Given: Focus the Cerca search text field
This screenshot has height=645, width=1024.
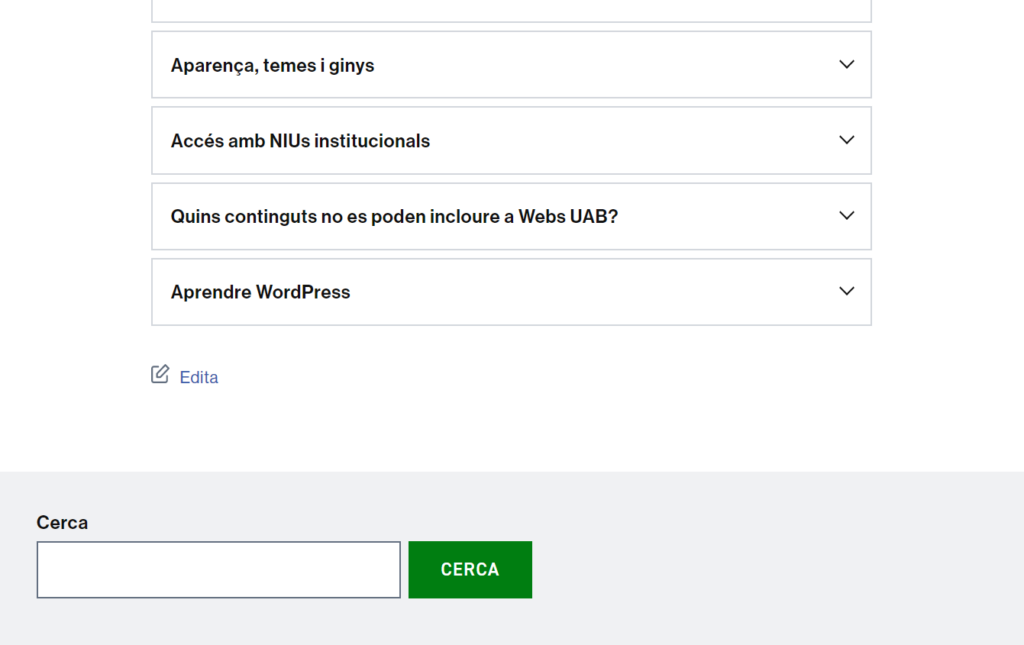Looking at the screenshot, I should click(x=218, y=570).
